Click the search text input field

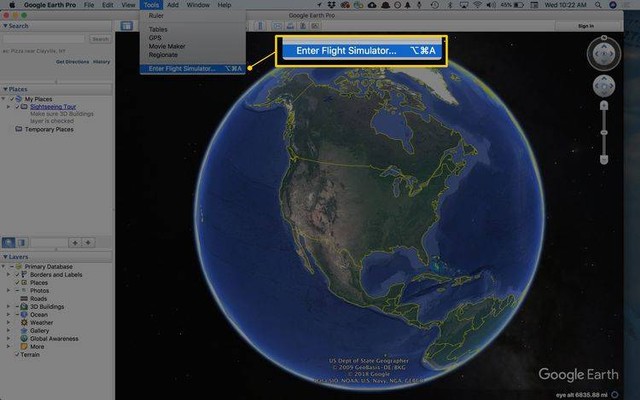tap(44, 39)
